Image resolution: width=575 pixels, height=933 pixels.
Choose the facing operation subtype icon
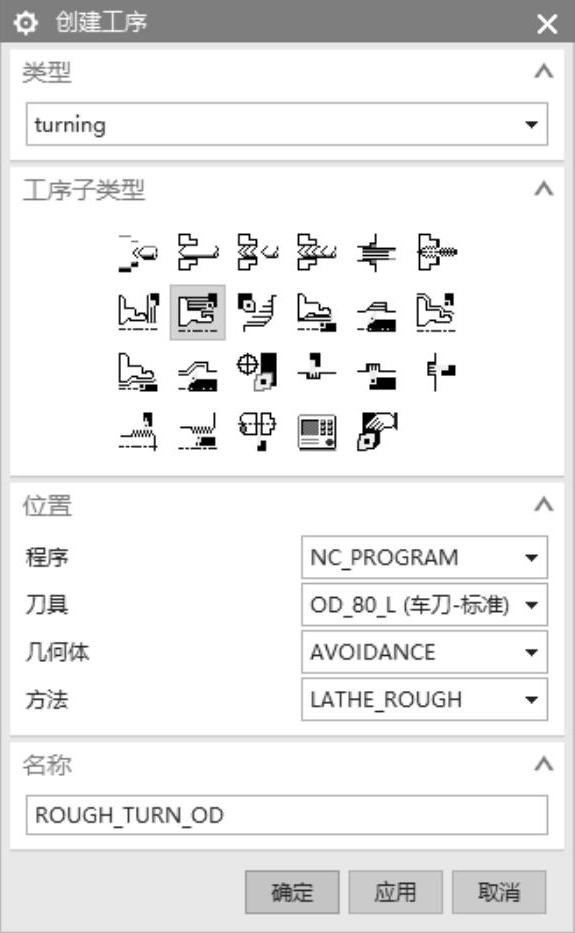pyautogui.click(x=138, y=312)
